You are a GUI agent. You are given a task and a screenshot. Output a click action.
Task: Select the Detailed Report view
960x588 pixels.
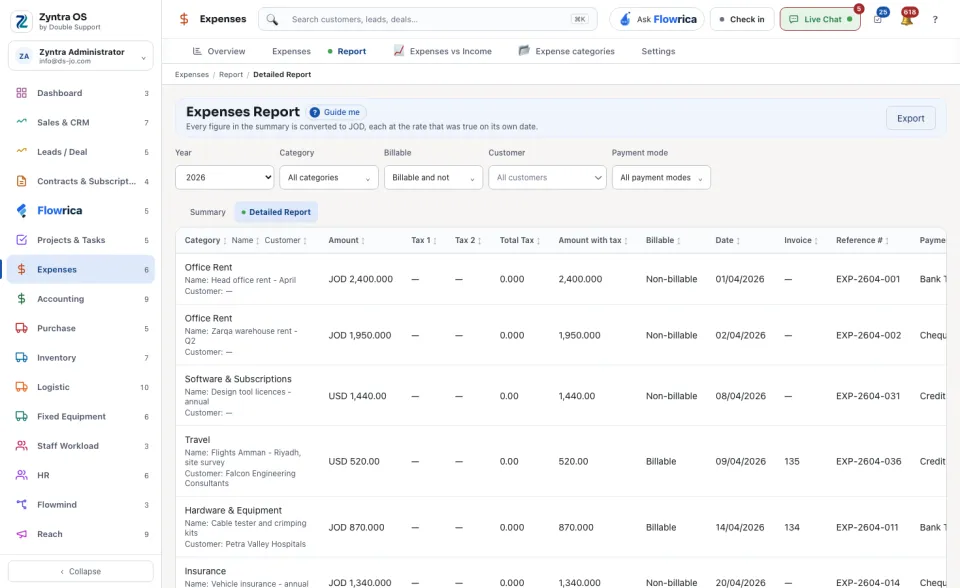(276, 212)
